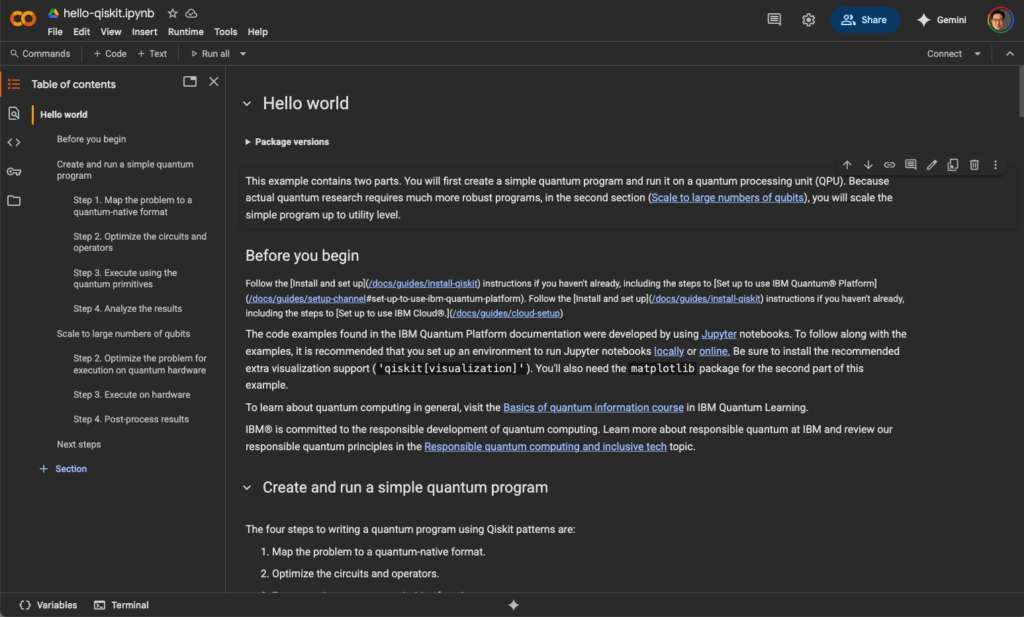Delete the cell with trash icon
Screen dimensions: 1024x617
[x=974, y=165]
